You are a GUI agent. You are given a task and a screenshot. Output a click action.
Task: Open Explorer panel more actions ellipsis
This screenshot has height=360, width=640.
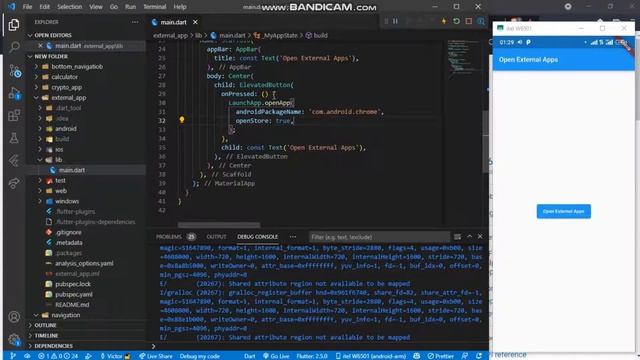pyautogui.click(x=135, y=22)
